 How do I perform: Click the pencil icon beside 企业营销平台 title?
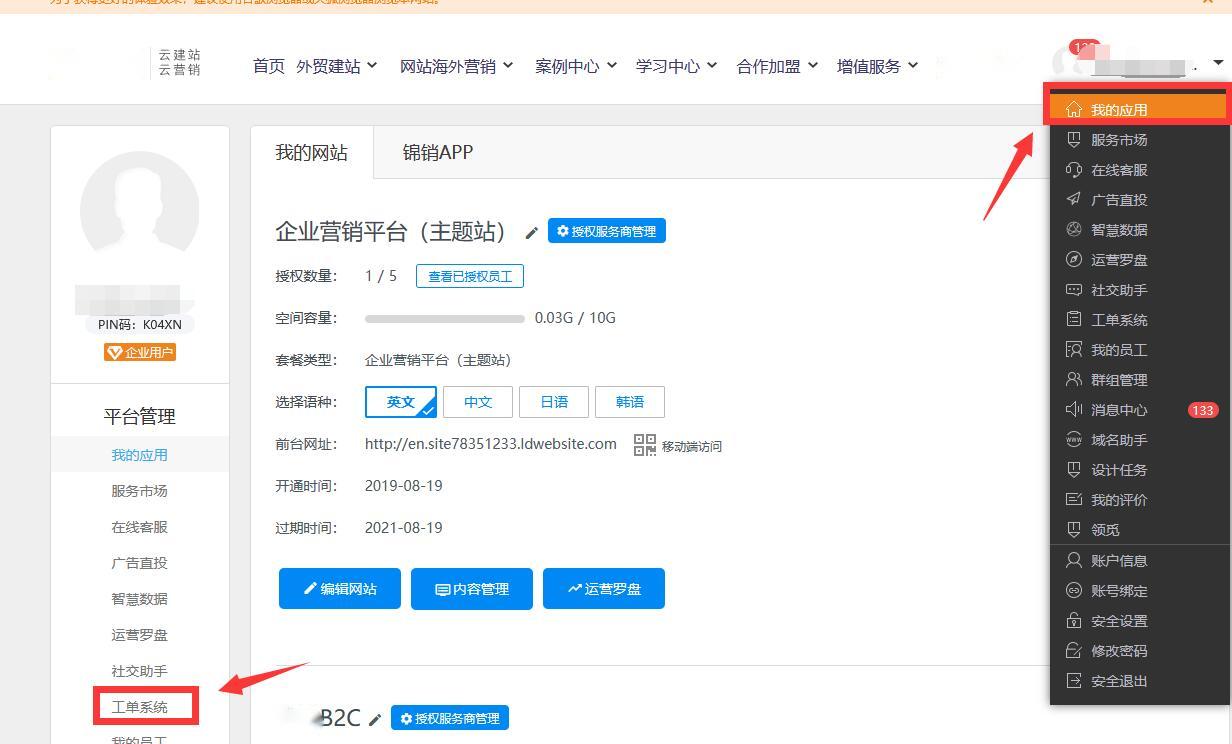click(x=532, y=233)
